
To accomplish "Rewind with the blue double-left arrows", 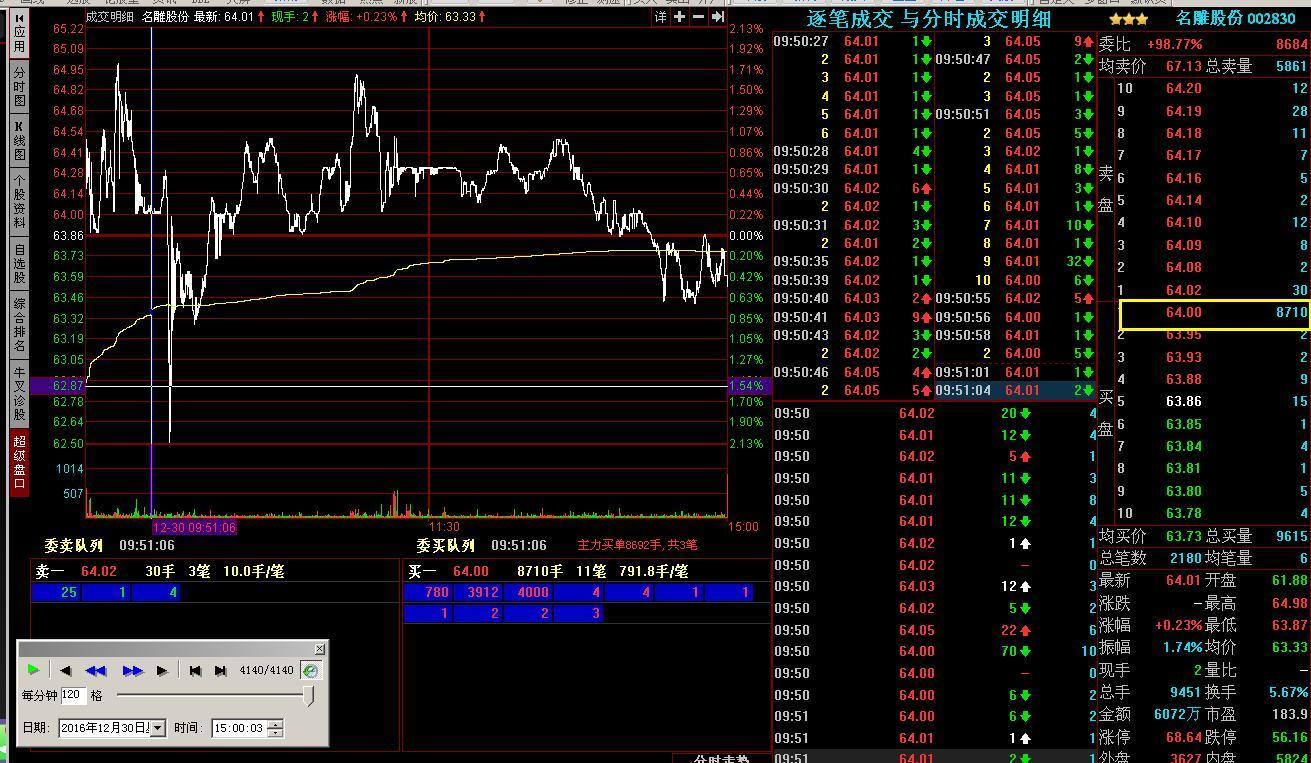I will click(x=96, y=670).
